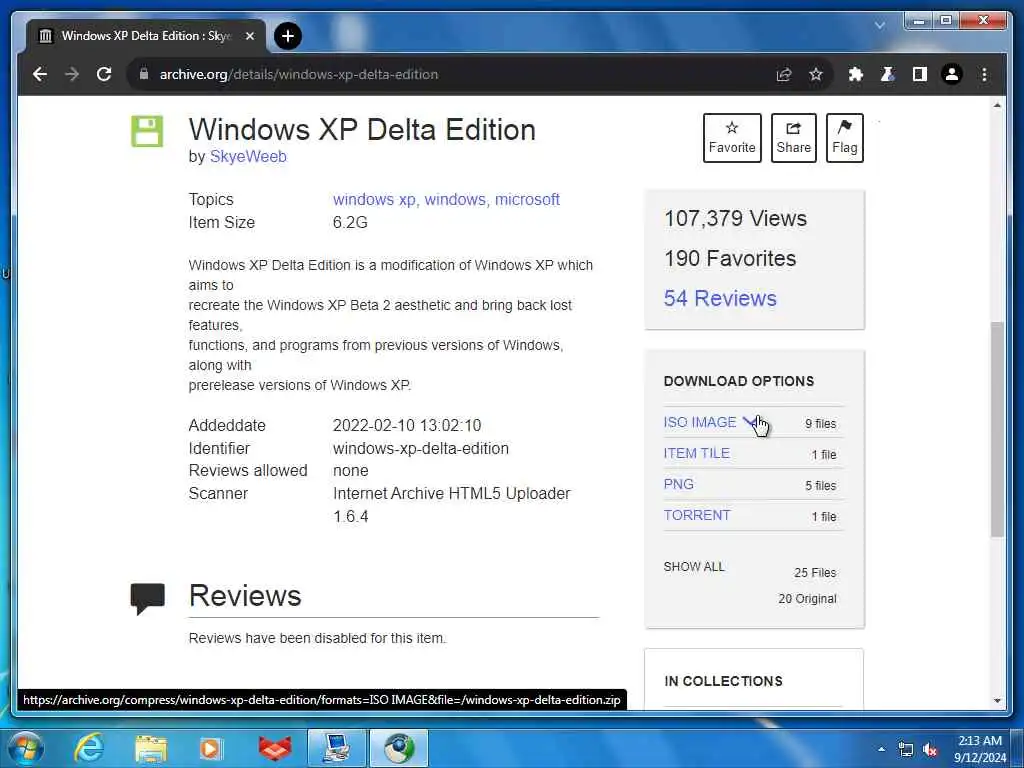Flag this archive item
Screen dimensions: 1024x768
click(x=844, y=138)
